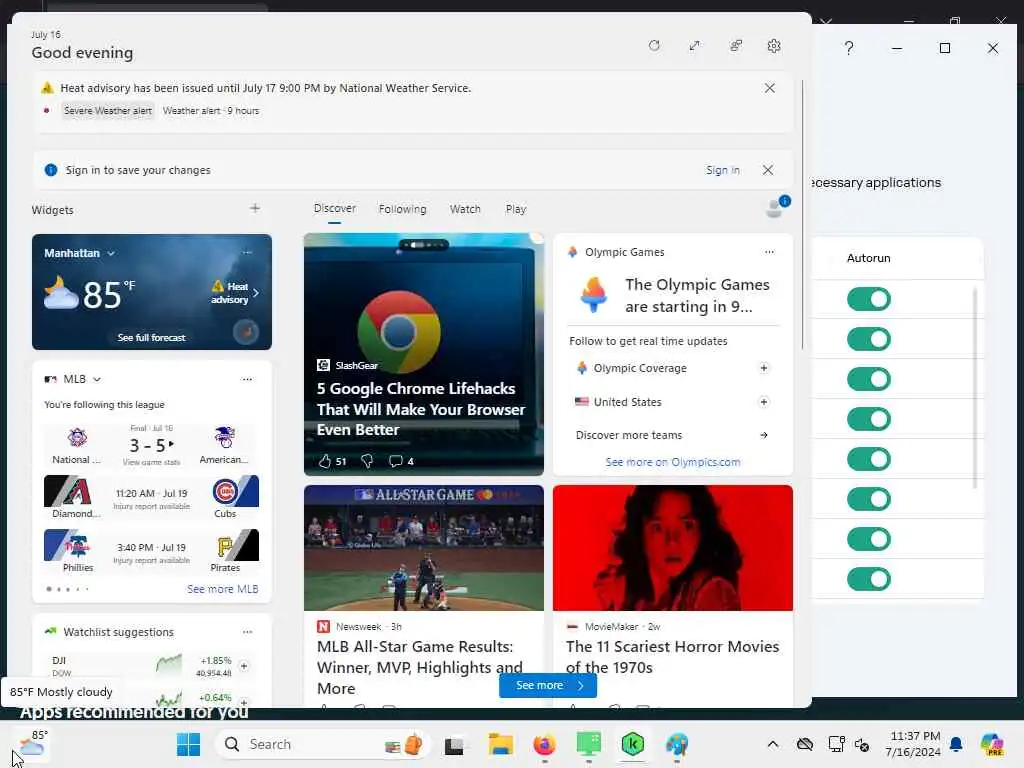The height and width of the screenshot is (768, 1024).
Task: Open the MLB All-Star Game Results article
Action: (x=419, y=667)
